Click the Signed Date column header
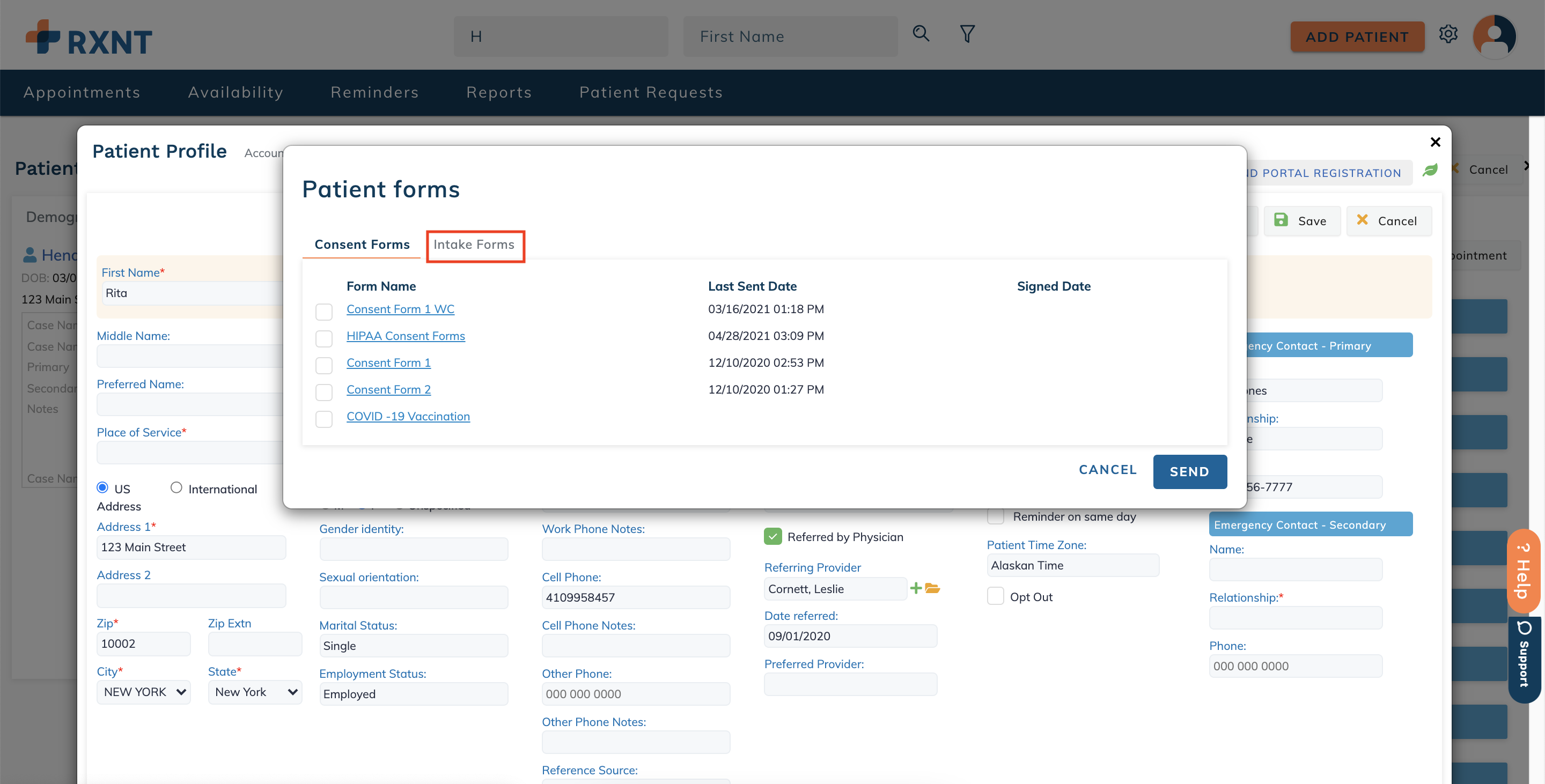This screenshot has height=784, width=1545. point(1053,286)
